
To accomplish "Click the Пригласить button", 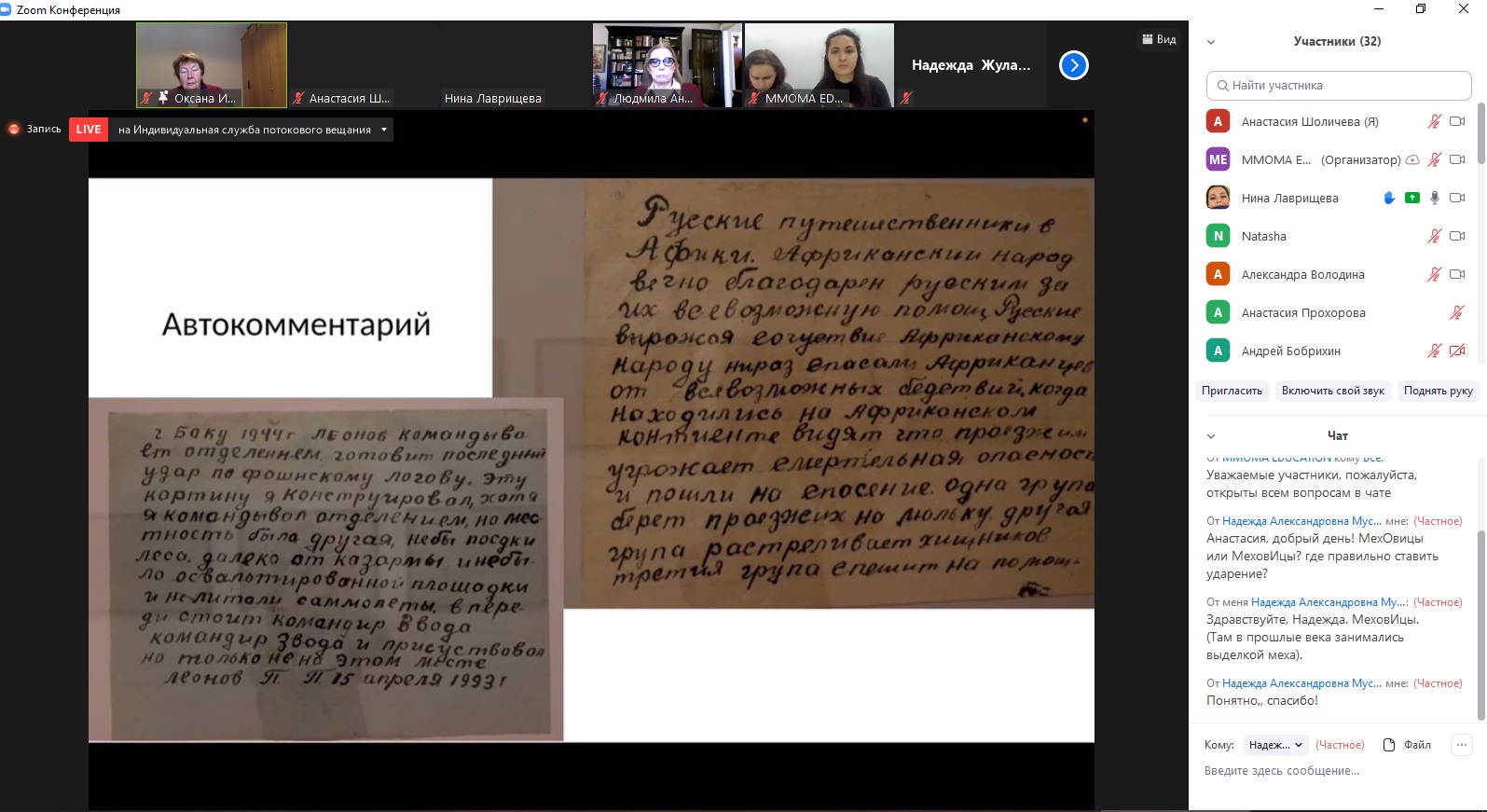I will tap(1232, 391).
